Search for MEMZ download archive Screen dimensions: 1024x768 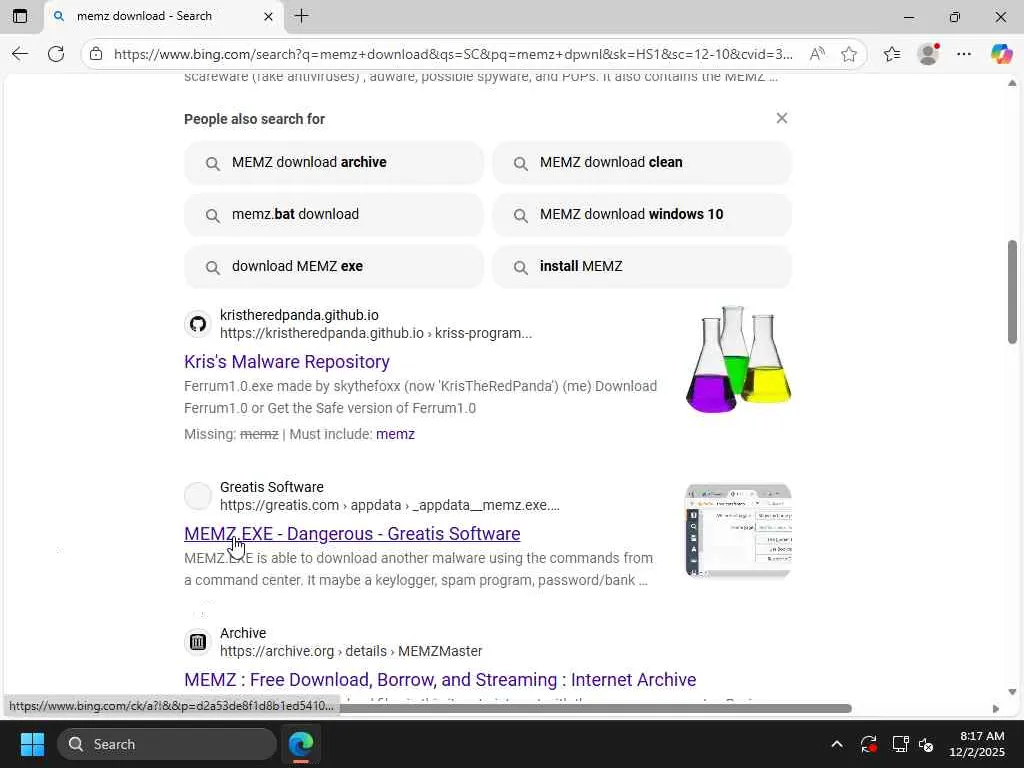click(x=334, y=163)
